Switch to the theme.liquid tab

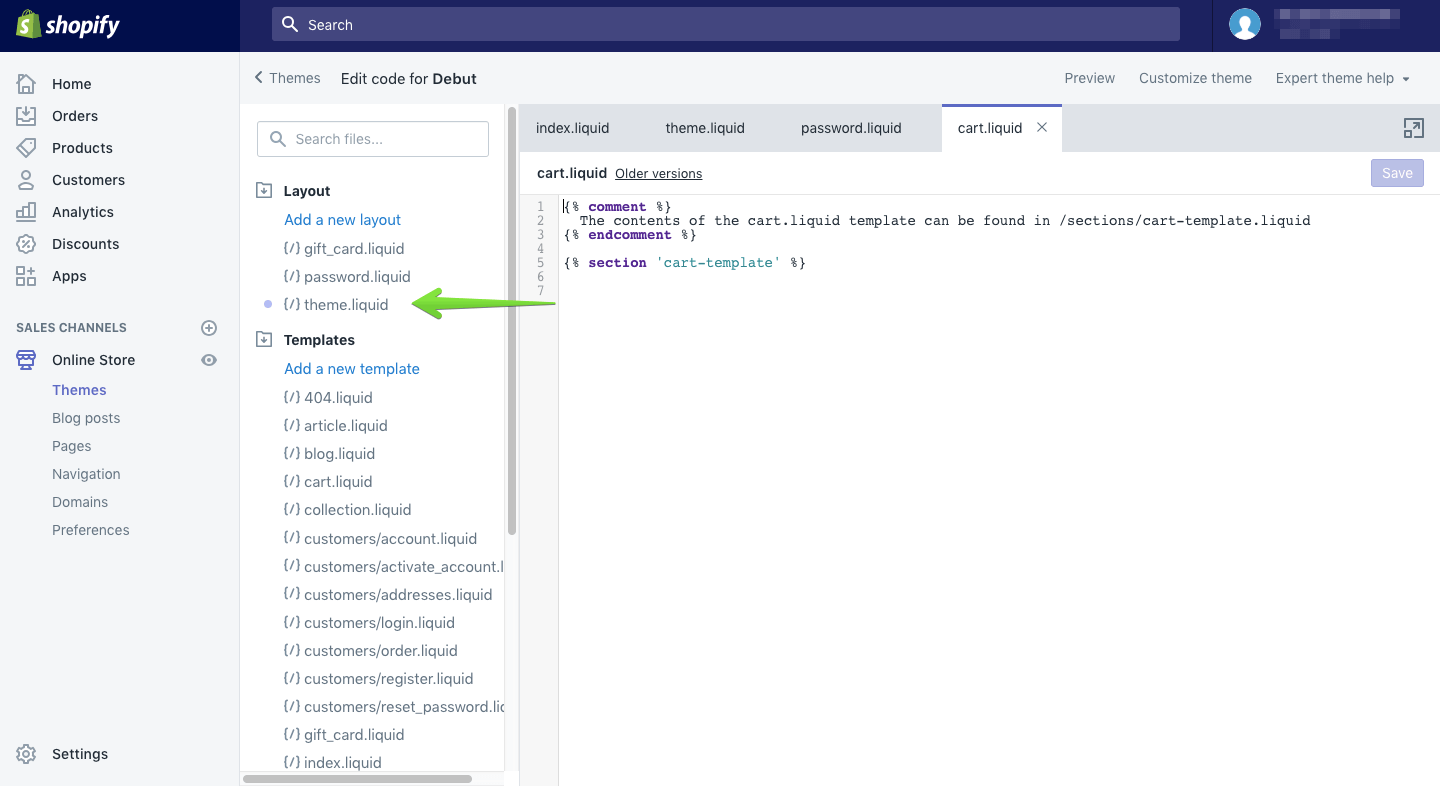pyautogui.click(x=704, y=128)
